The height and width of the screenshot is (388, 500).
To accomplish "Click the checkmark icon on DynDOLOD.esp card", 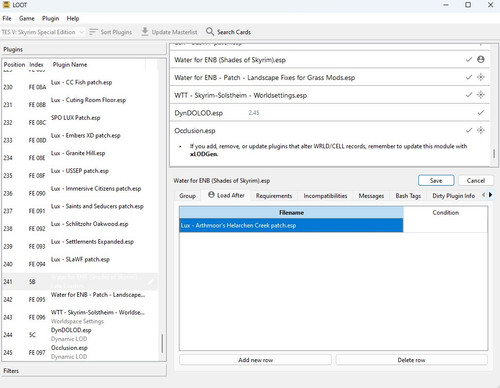I will click(481, 113).
